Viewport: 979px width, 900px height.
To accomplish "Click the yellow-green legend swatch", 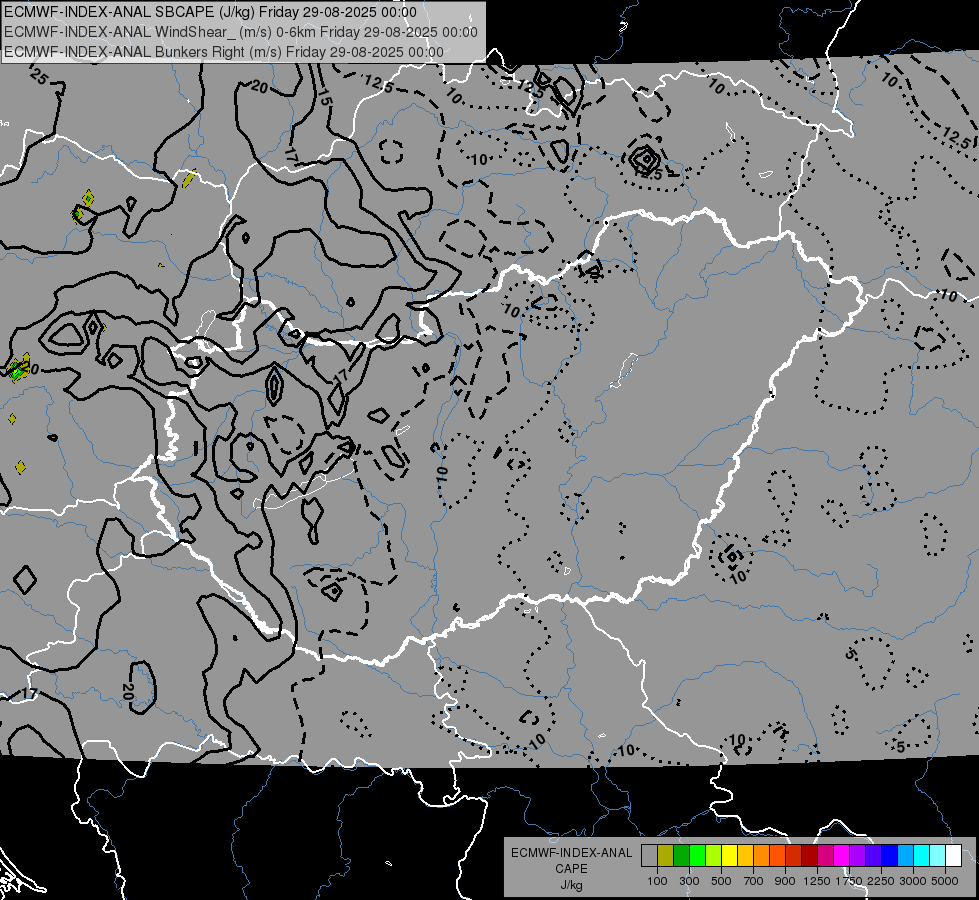I will 713,855.
